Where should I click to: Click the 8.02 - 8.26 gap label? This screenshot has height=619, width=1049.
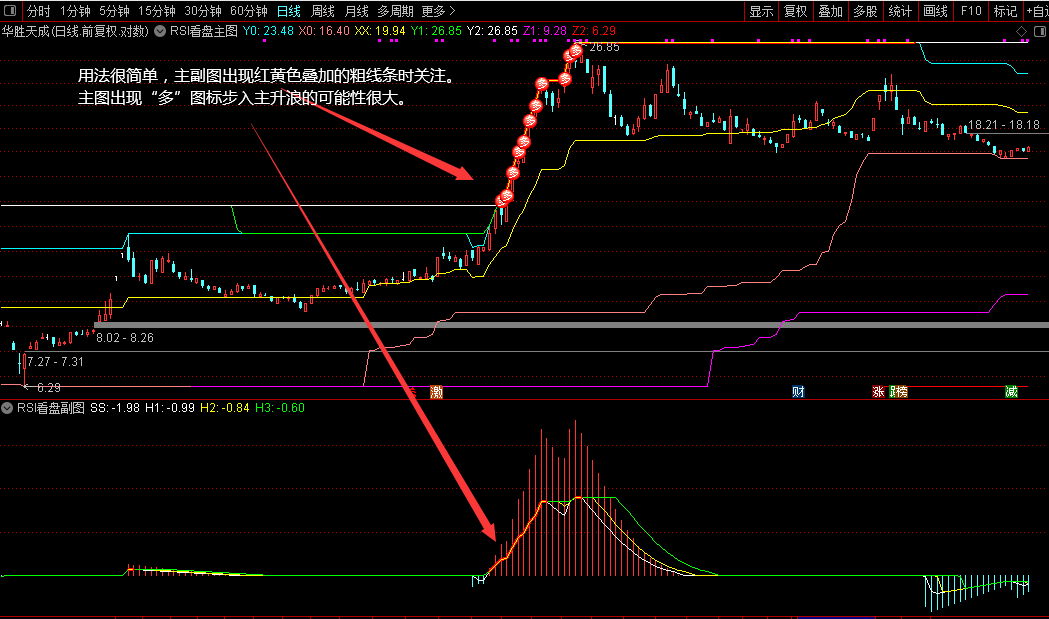coord(125,338)
